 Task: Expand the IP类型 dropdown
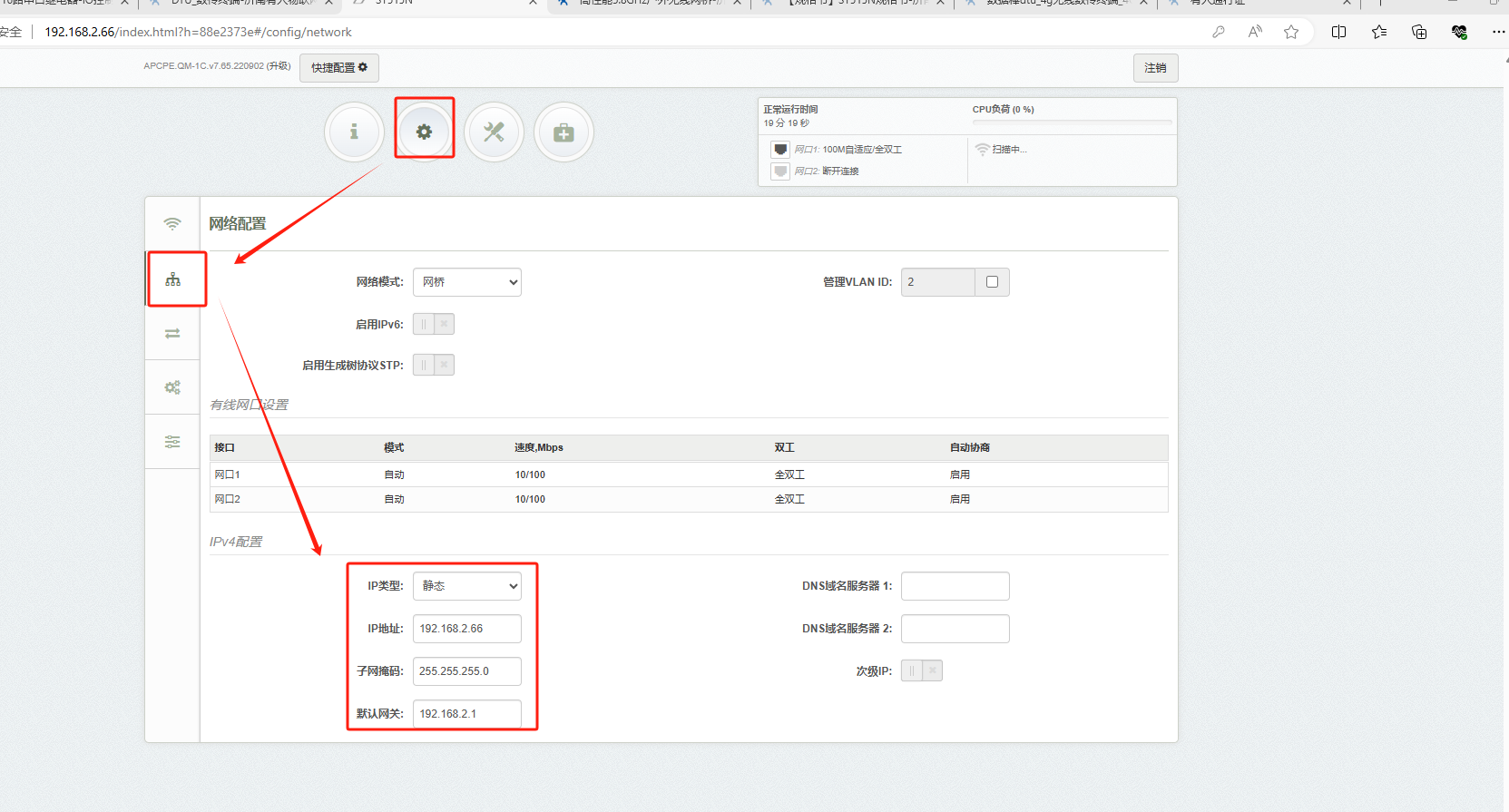pyautogui.click(x=467, y=586)
